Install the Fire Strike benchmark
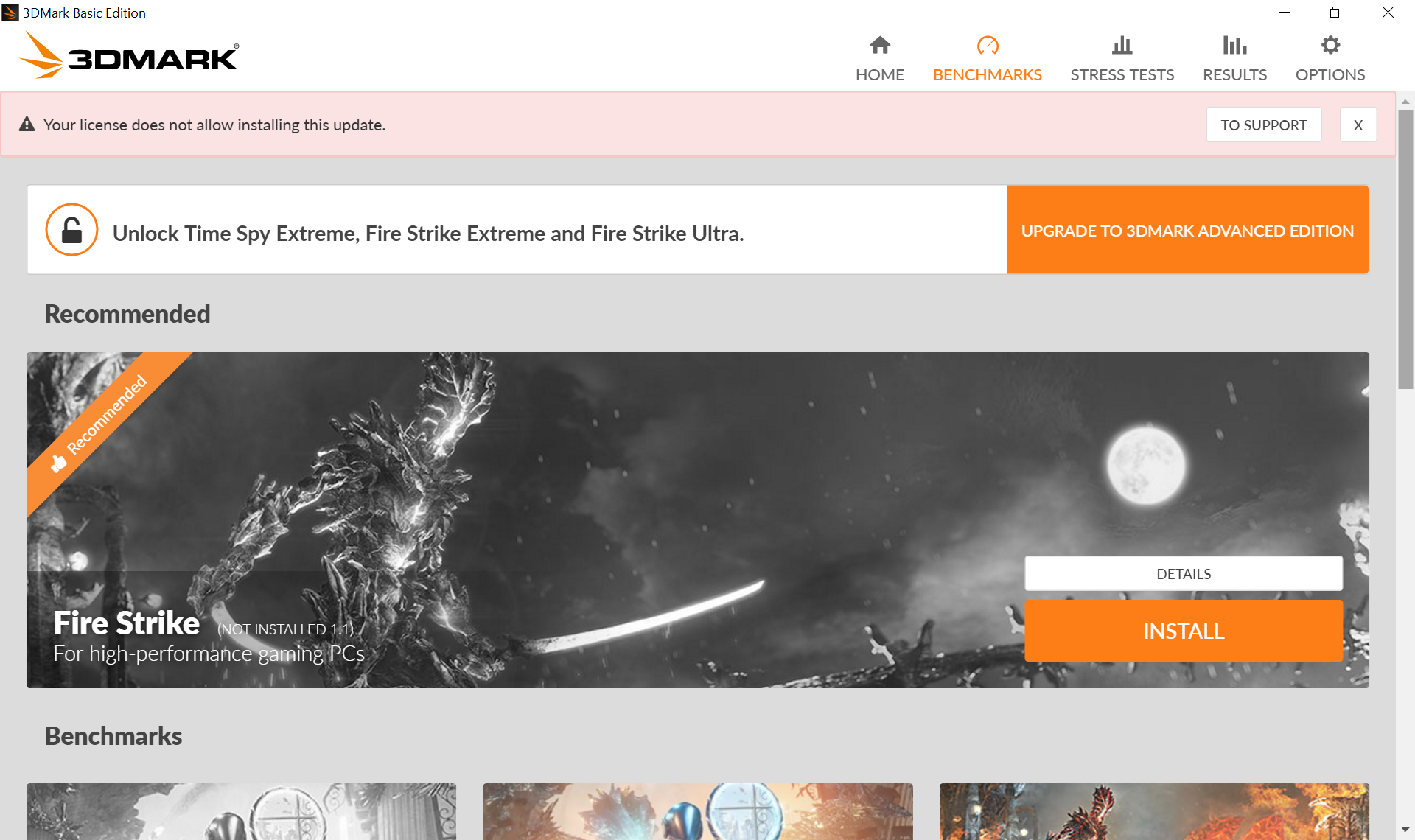 point(1183,631)
